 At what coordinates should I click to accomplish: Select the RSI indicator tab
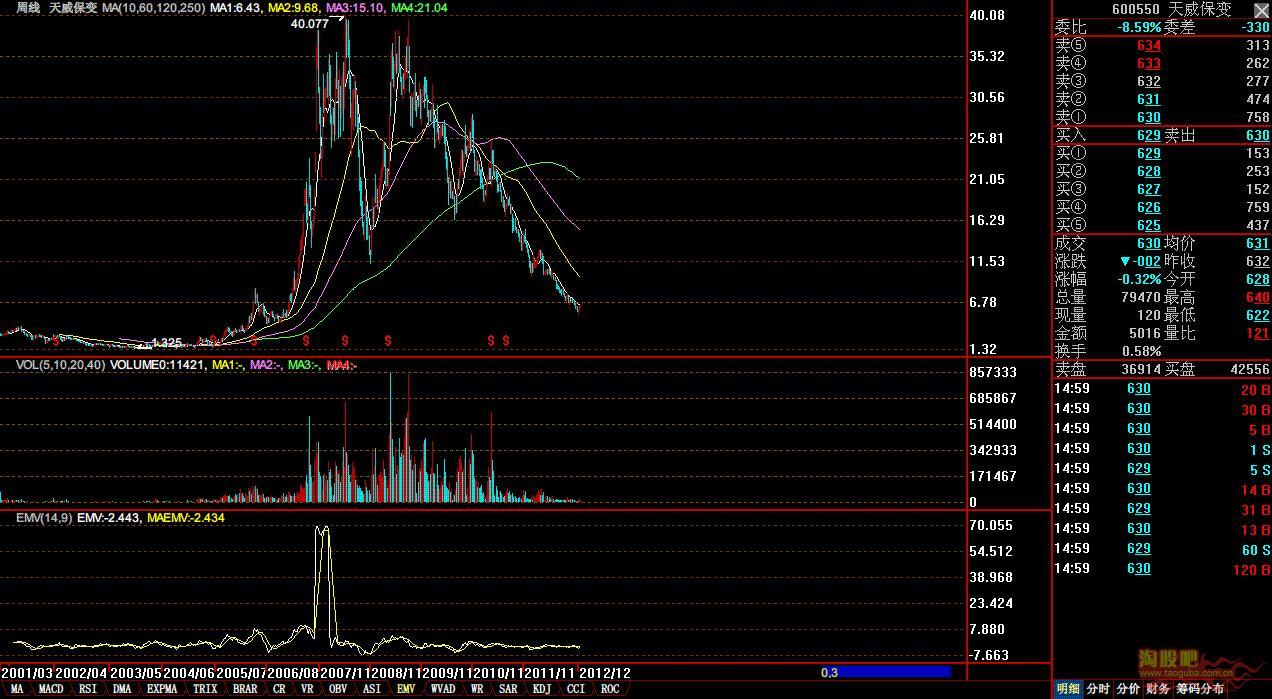click(88, 689)
